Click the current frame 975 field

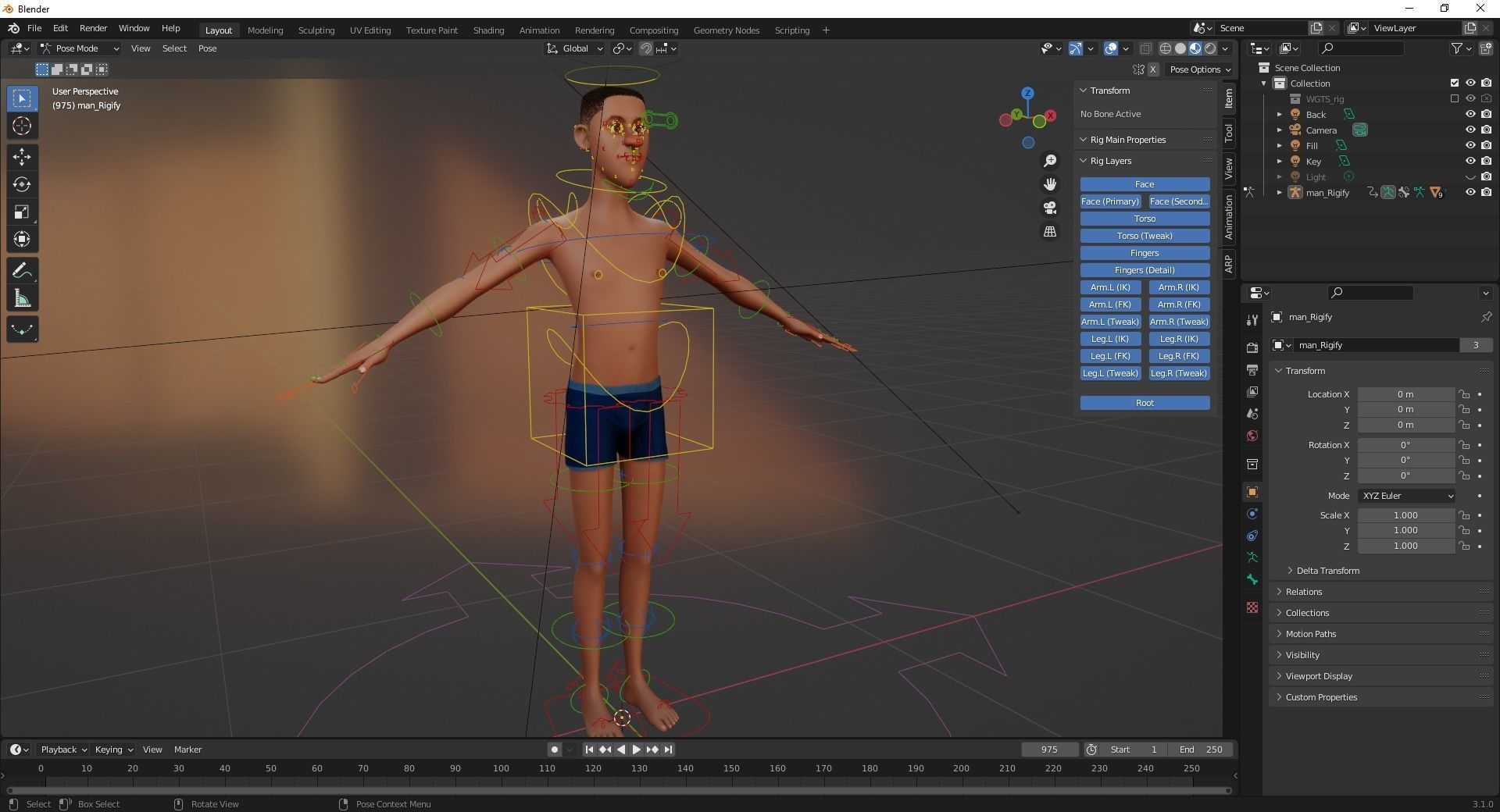[x=1049, y=750]
